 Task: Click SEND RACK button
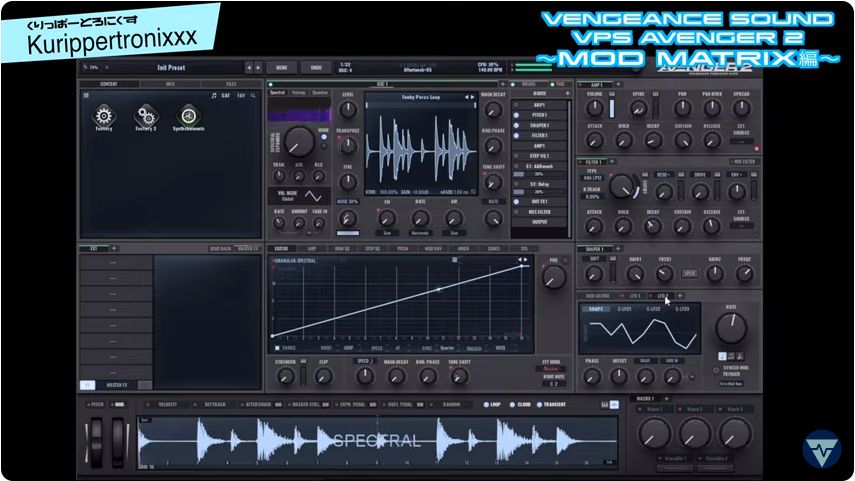[220, 249]
